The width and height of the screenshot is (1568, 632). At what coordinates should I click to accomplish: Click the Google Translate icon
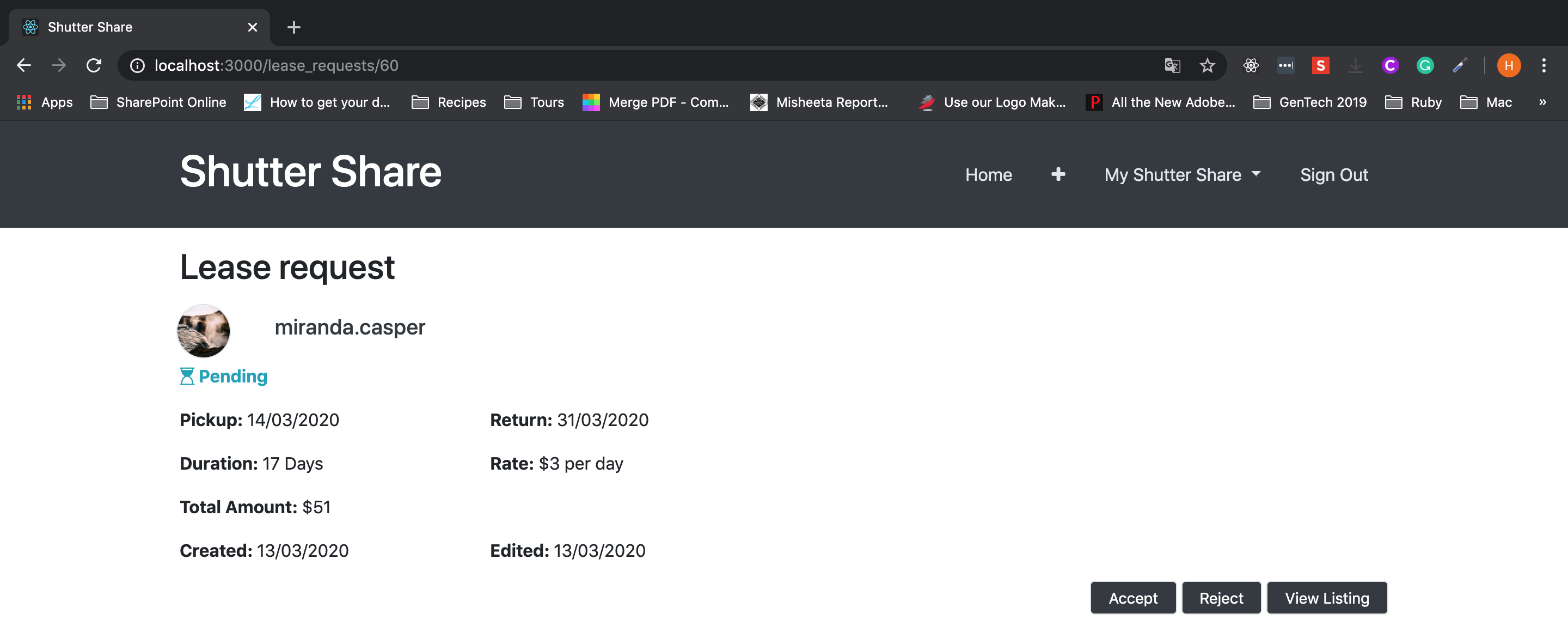(x=1172, y=66)
